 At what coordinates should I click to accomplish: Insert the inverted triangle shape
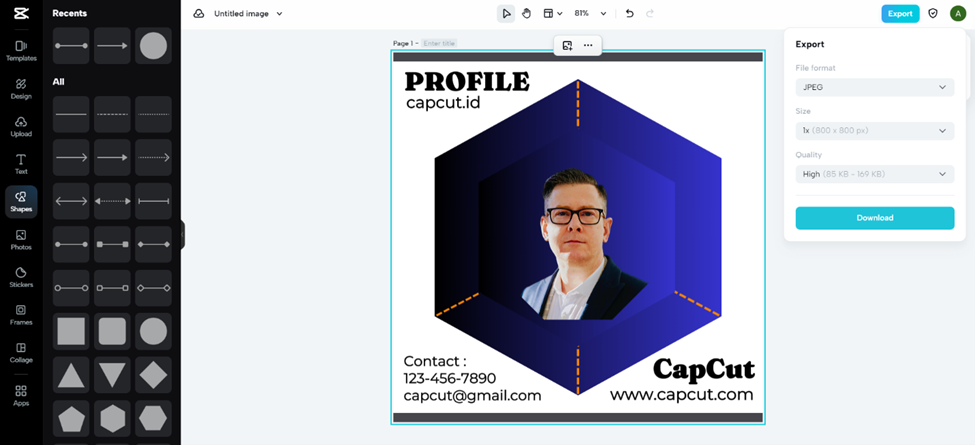tap(112, 375)
